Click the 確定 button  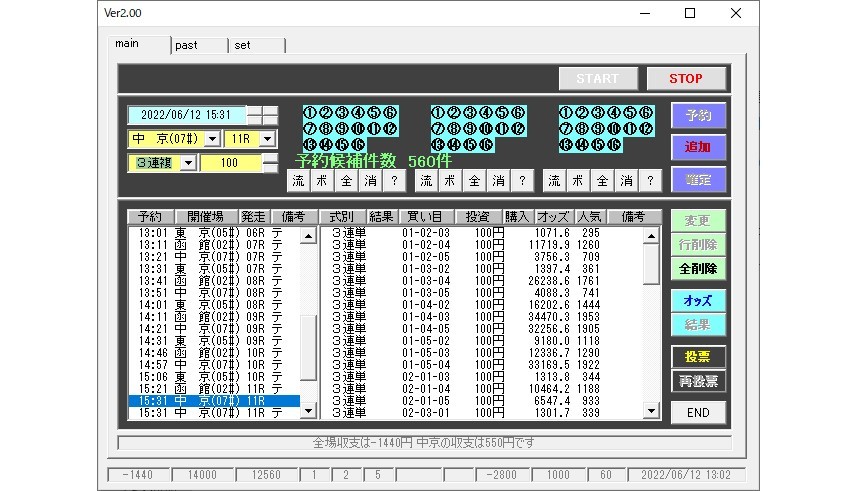click(x=698, y=179)
